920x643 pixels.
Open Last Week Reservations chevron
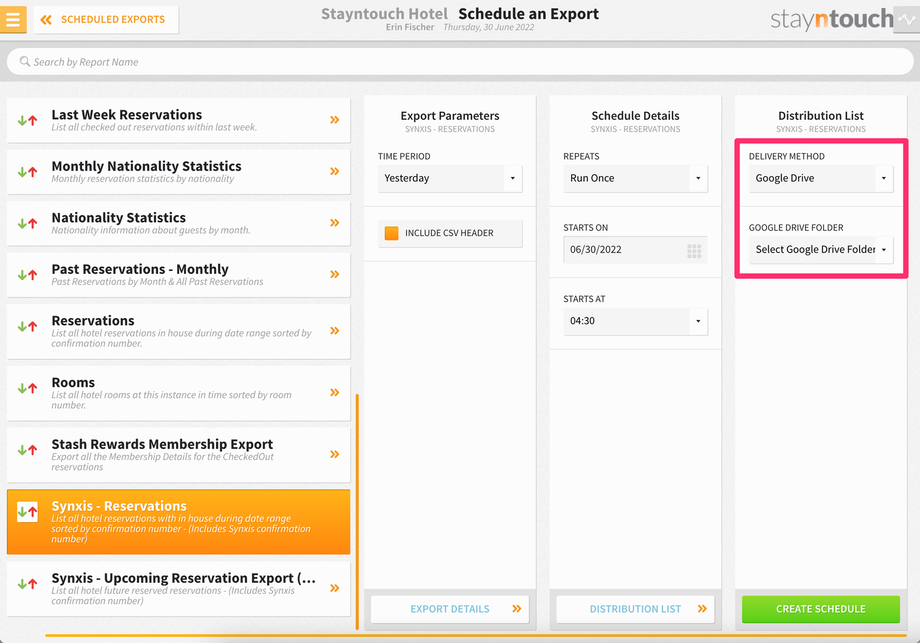(334, 120)
